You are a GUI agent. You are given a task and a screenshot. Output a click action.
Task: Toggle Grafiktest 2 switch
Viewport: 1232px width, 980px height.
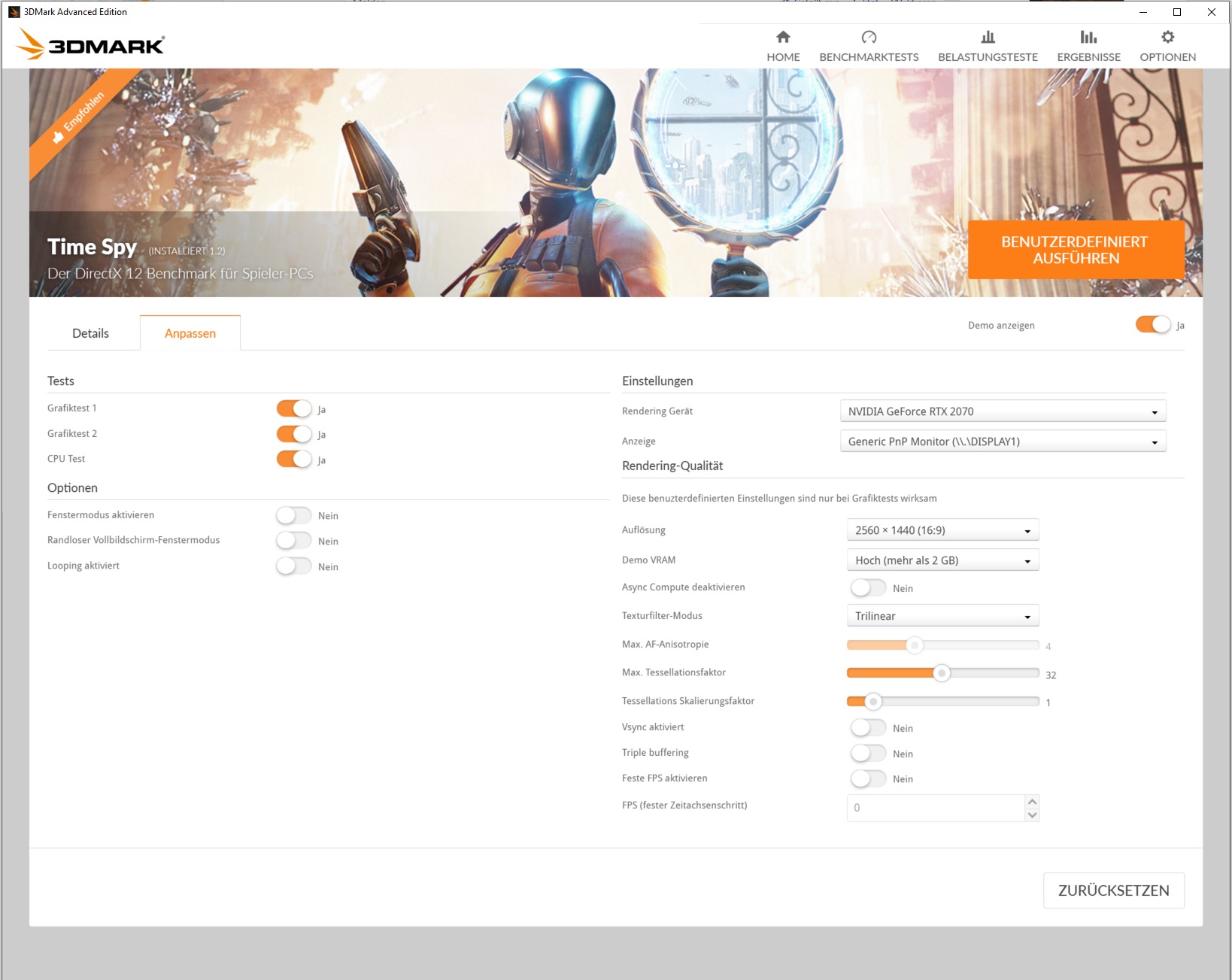294,434
